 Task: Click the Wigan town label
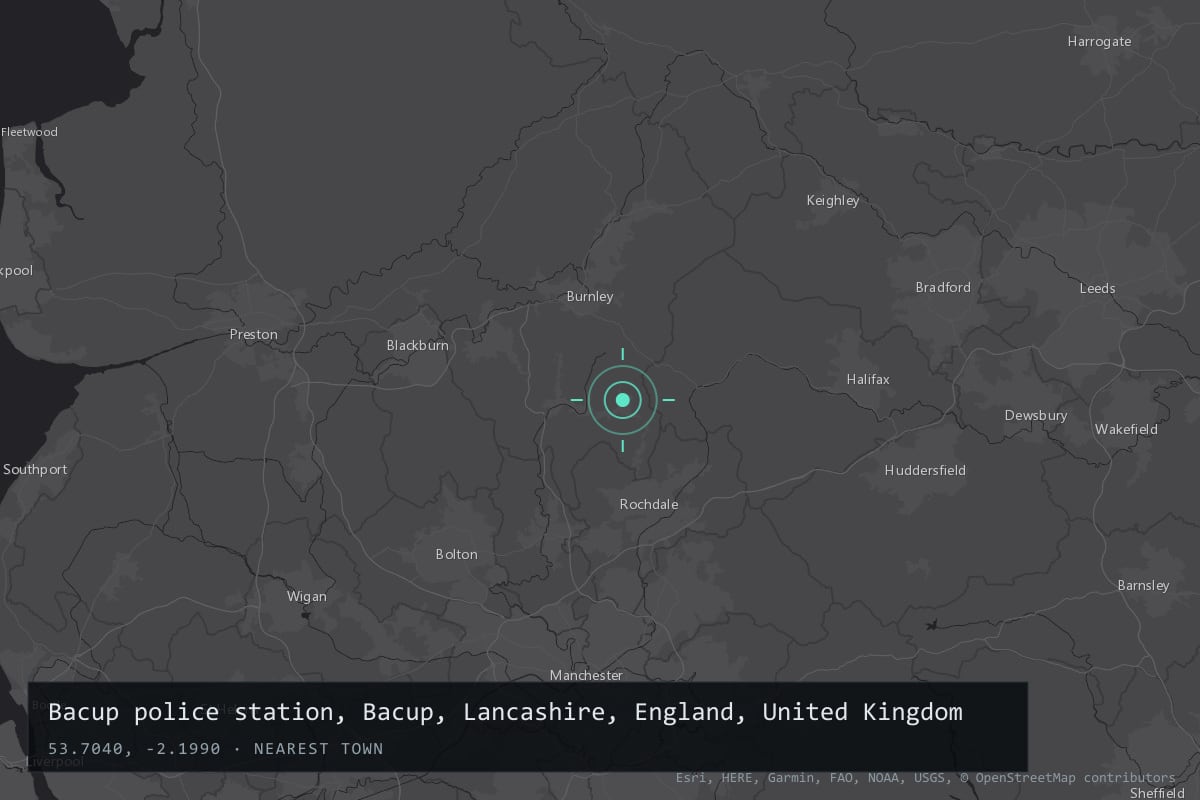point(307,596)
